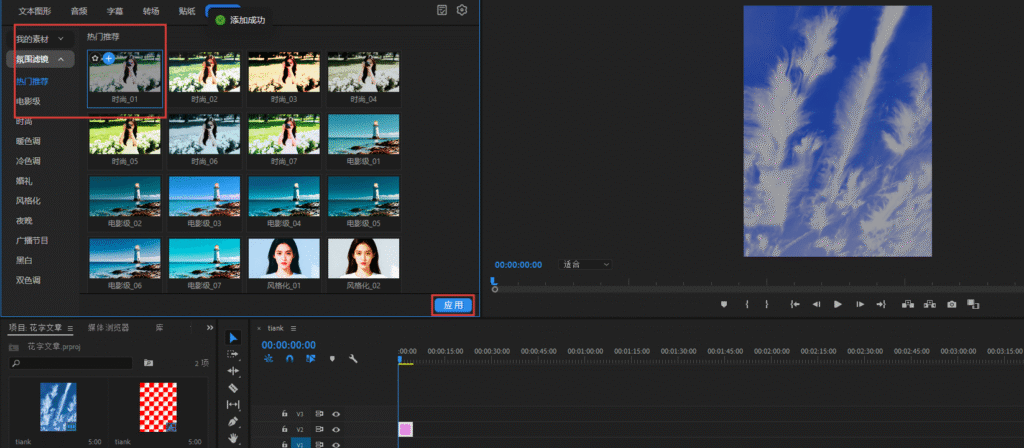
Task: Select the 风格化_01 filter thumbnail
Action: click(284, 262)
